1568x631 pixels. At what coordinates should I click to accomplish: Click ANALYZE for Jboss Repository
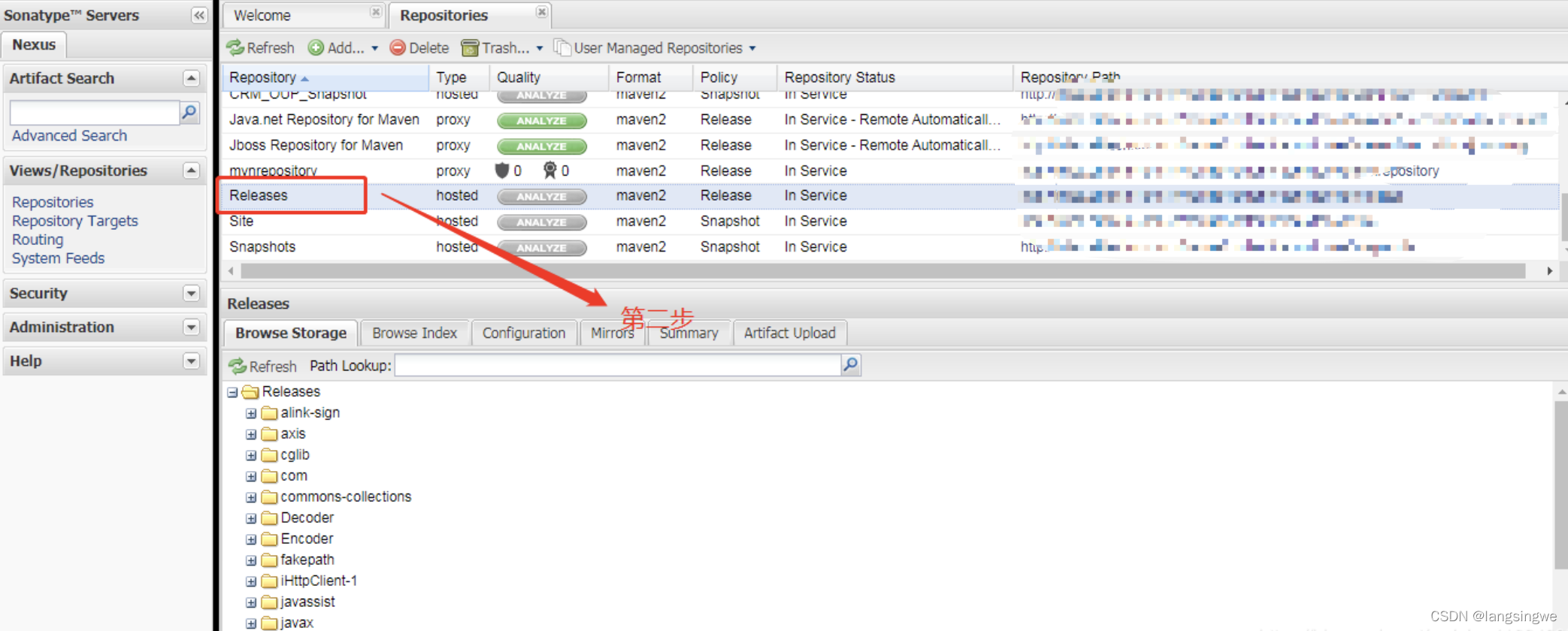click(x=541, y=146)
